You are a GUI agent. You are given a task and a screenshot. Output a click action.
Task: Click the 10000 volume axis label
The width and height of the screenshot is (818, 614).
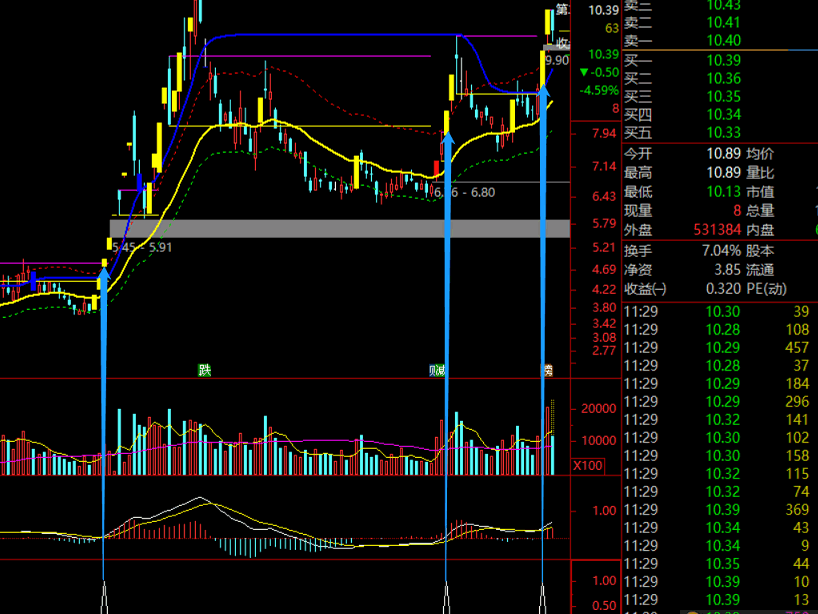click(x=599, y=441)
